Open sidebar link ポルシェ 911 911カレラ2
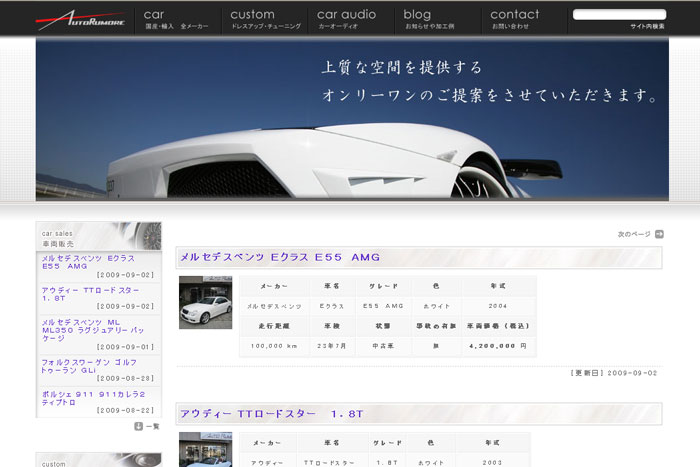The height and width of the screenshot is (467, 700). tap(93, 398)
